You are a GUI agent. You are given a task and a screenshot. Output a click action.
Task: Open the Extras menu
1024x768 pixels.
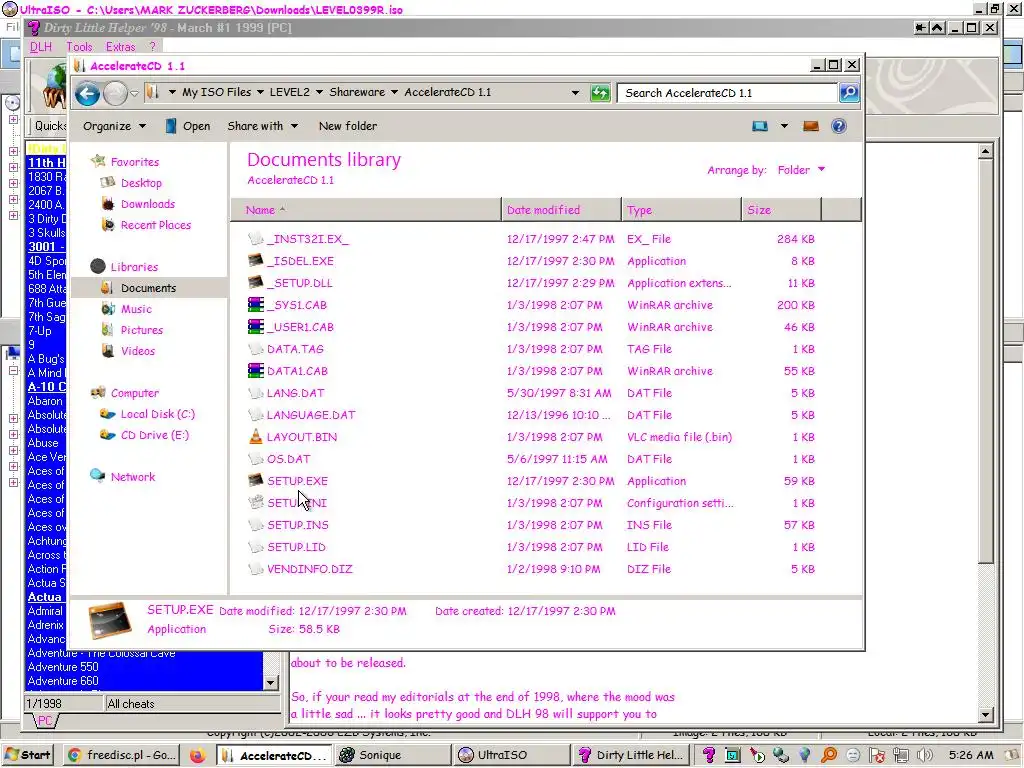click(120, 47)
